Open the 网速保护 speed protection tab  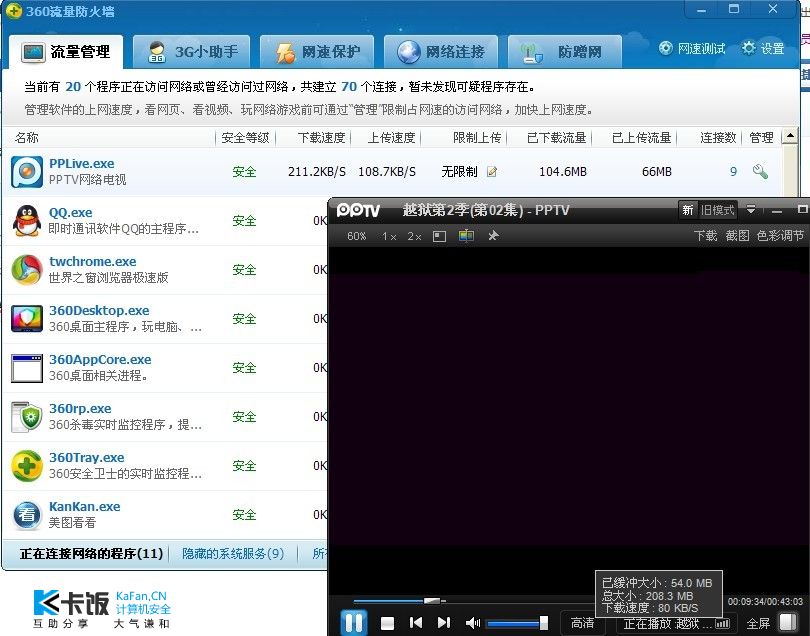click(x=317, y=52)
